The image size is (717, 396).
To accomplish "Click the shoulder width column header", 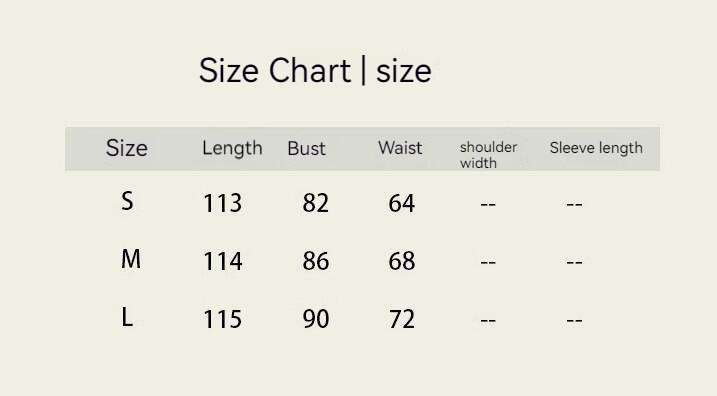I will tap(488, 155).
